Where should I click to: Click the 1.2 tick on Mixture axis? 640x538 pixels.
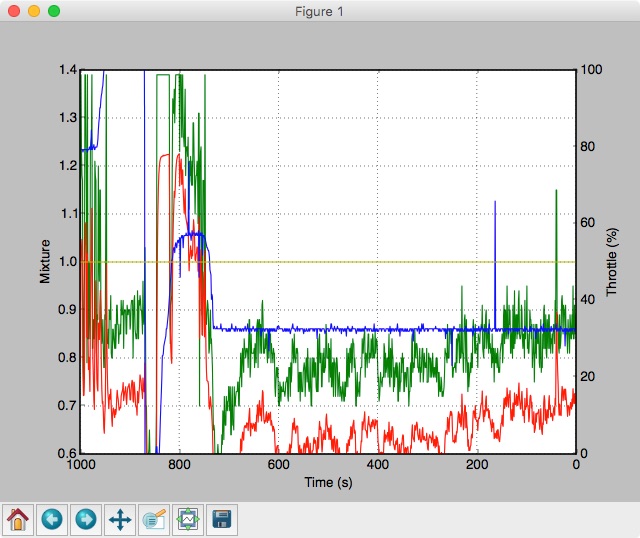point(68,166)
